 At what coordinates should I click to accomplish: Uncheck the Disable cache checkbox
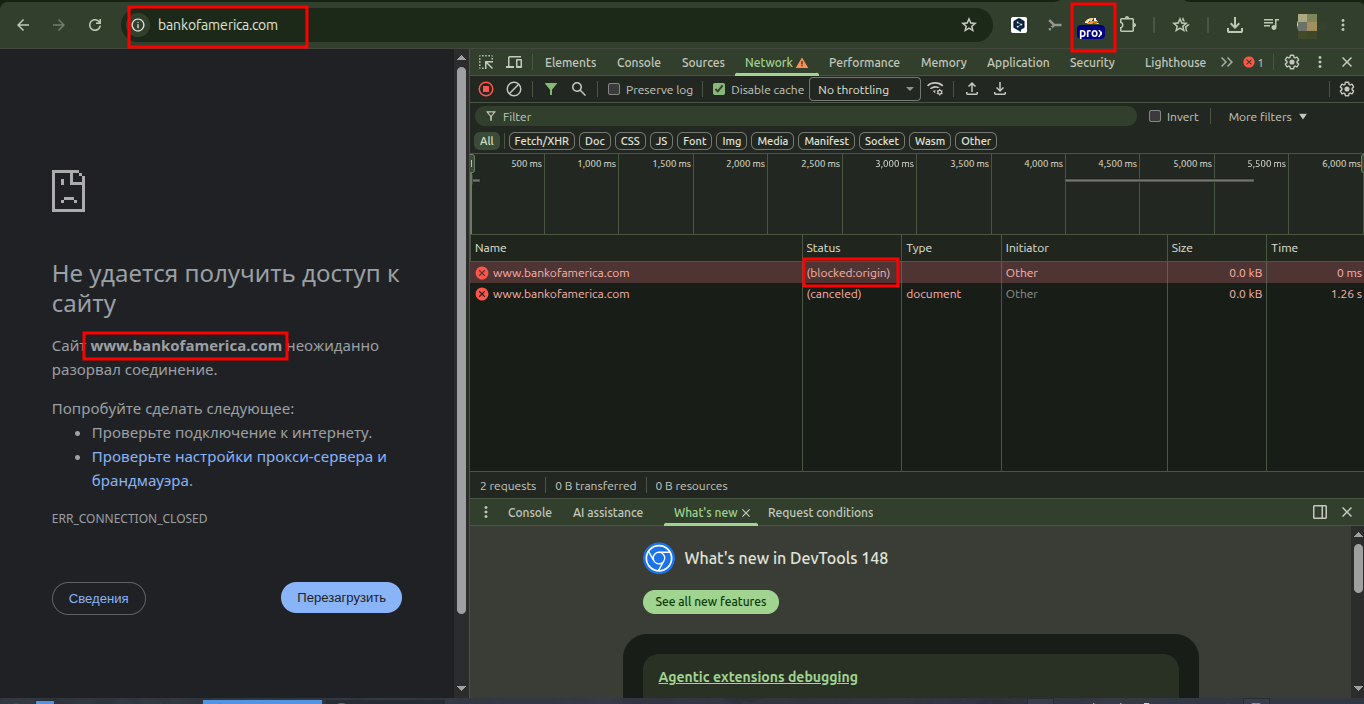(x=719, y=89)
